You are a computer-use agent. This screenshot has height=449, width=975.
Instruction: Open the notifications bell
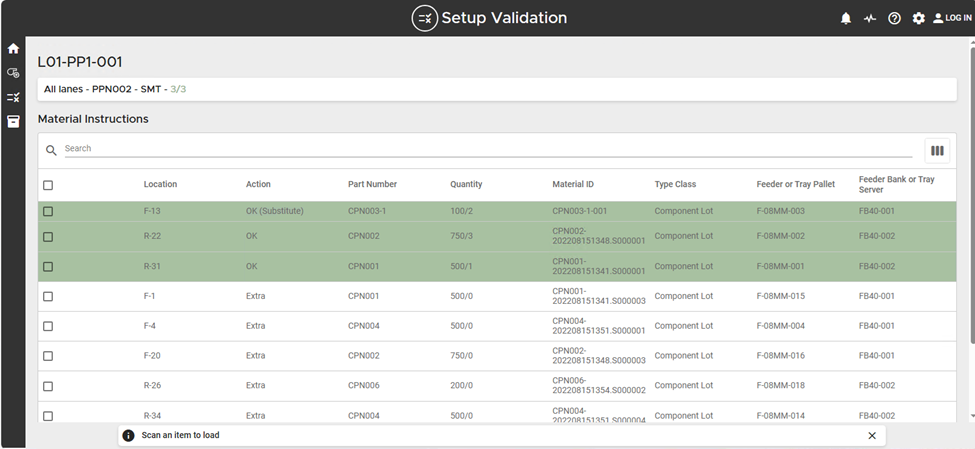pos(846,18)
